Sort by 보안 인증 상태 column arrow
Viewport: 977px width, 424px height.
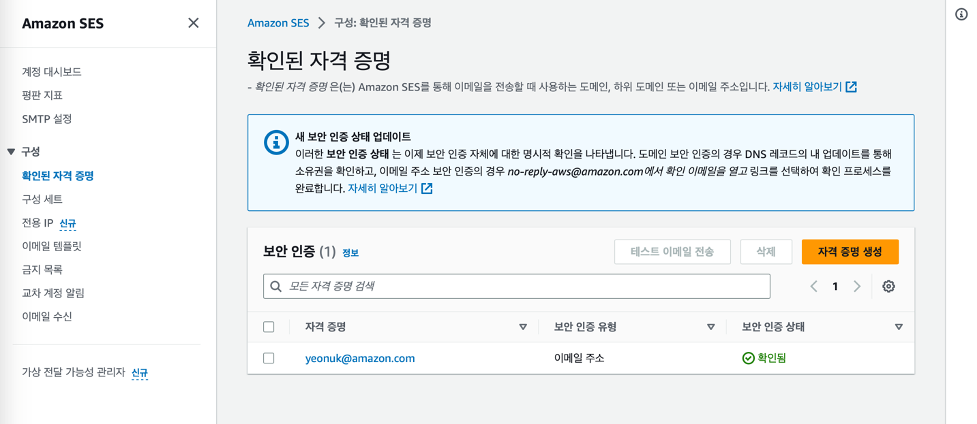(x=898, y=327)
